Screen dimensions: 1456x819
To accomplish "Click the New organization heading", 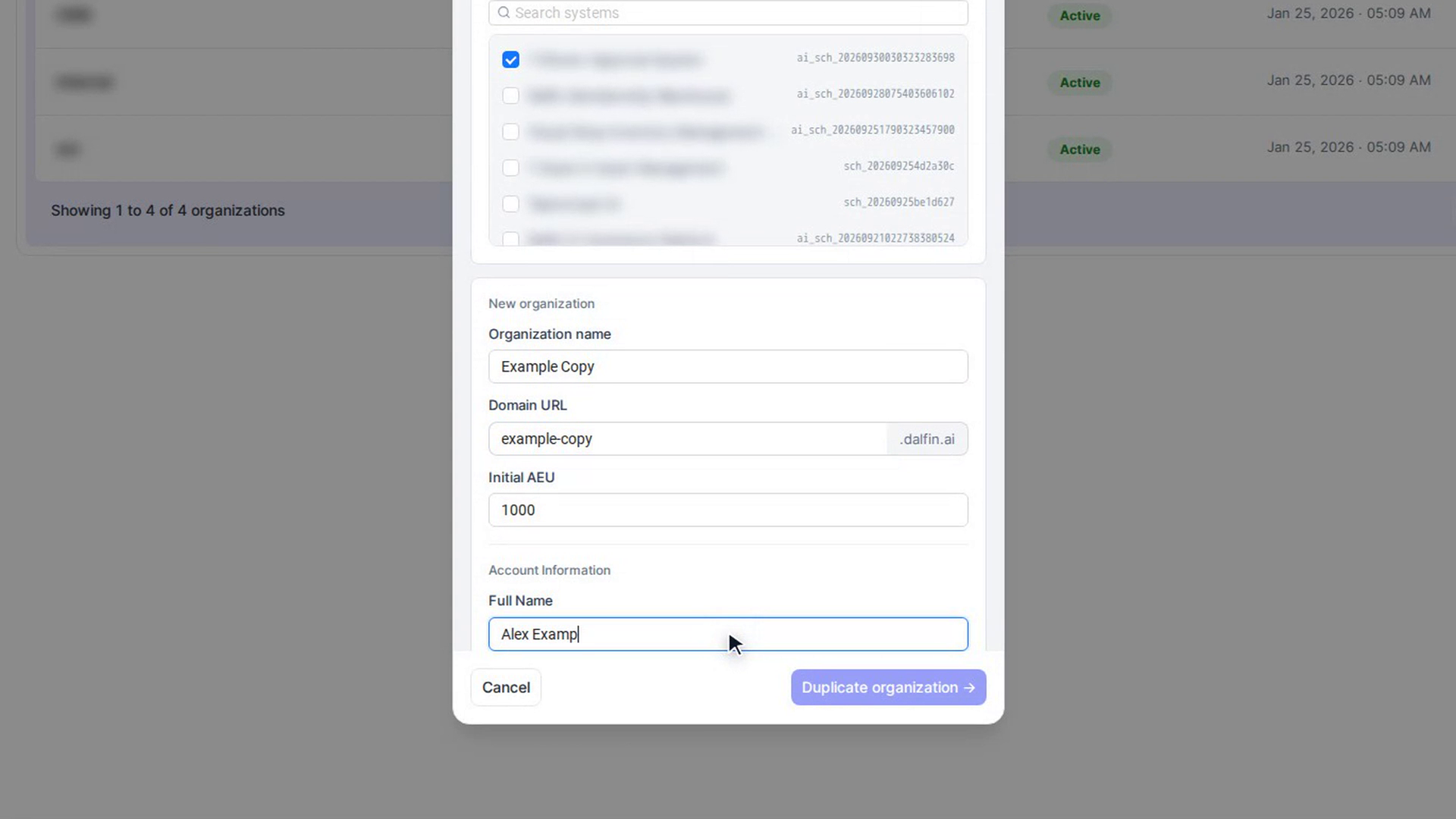I will coord(541,303).
